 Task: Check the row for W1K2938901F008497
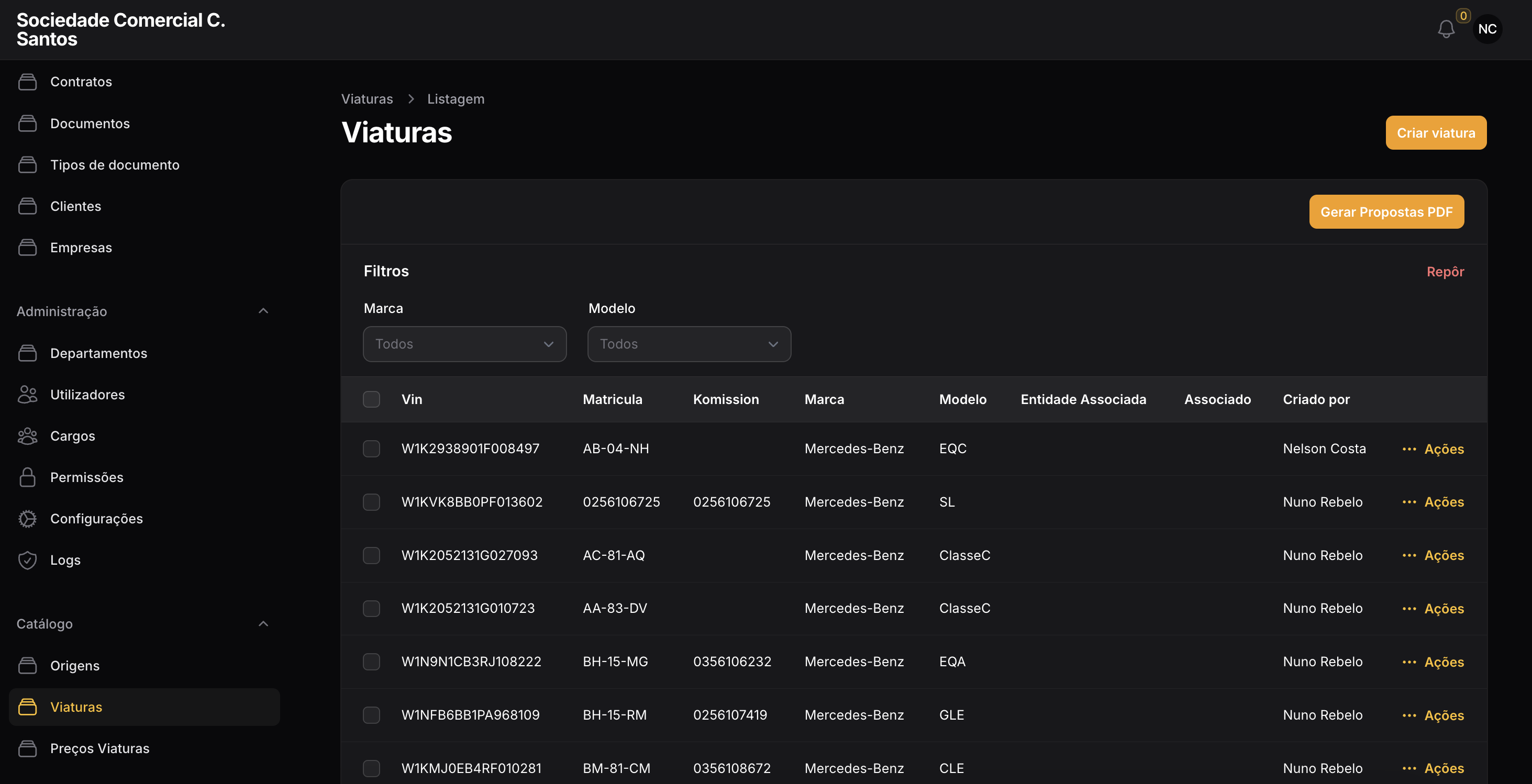372,449
